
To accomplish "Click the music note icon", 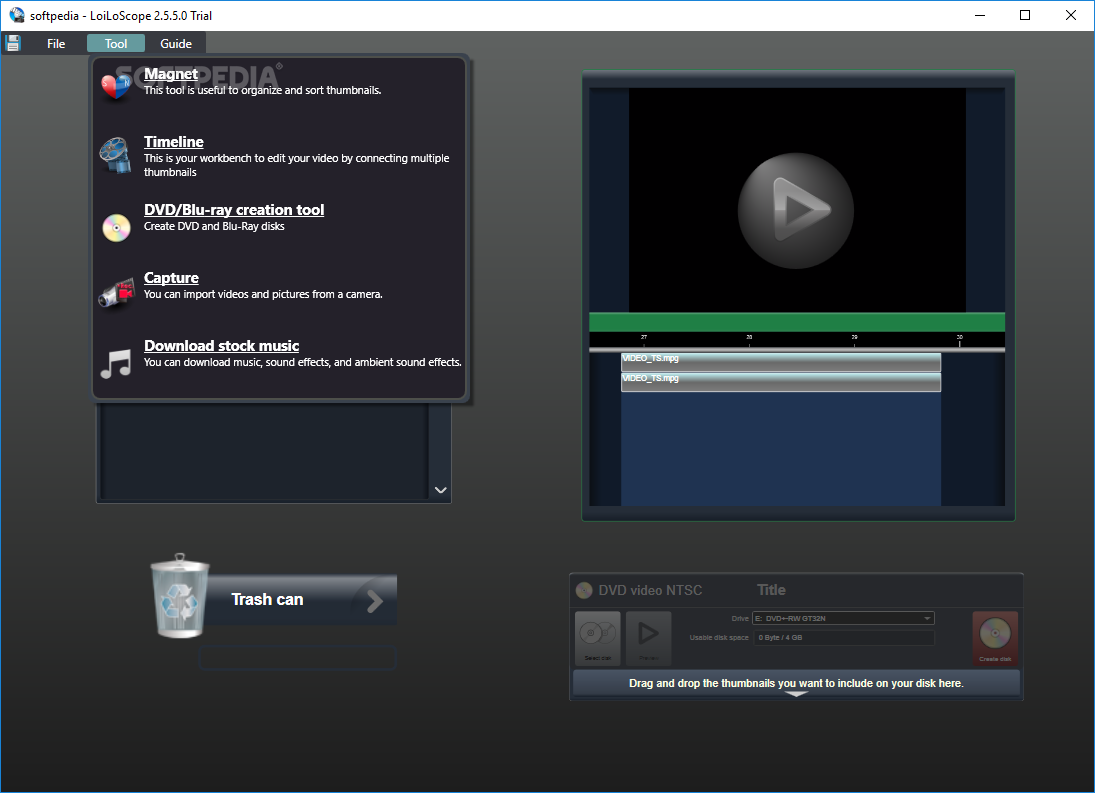I will coord(116,364).
